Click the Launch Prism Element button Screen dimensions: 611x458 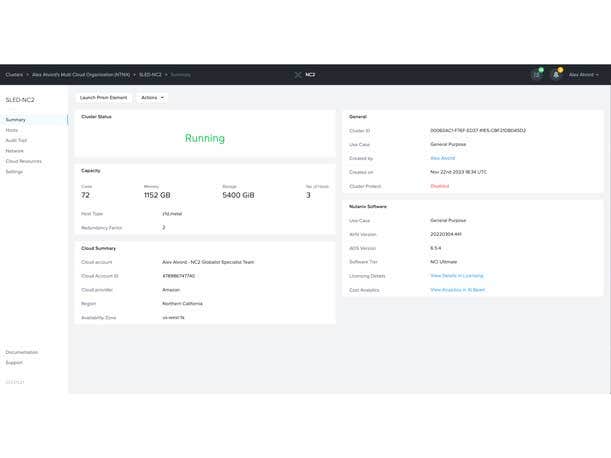tap(105, 98)
